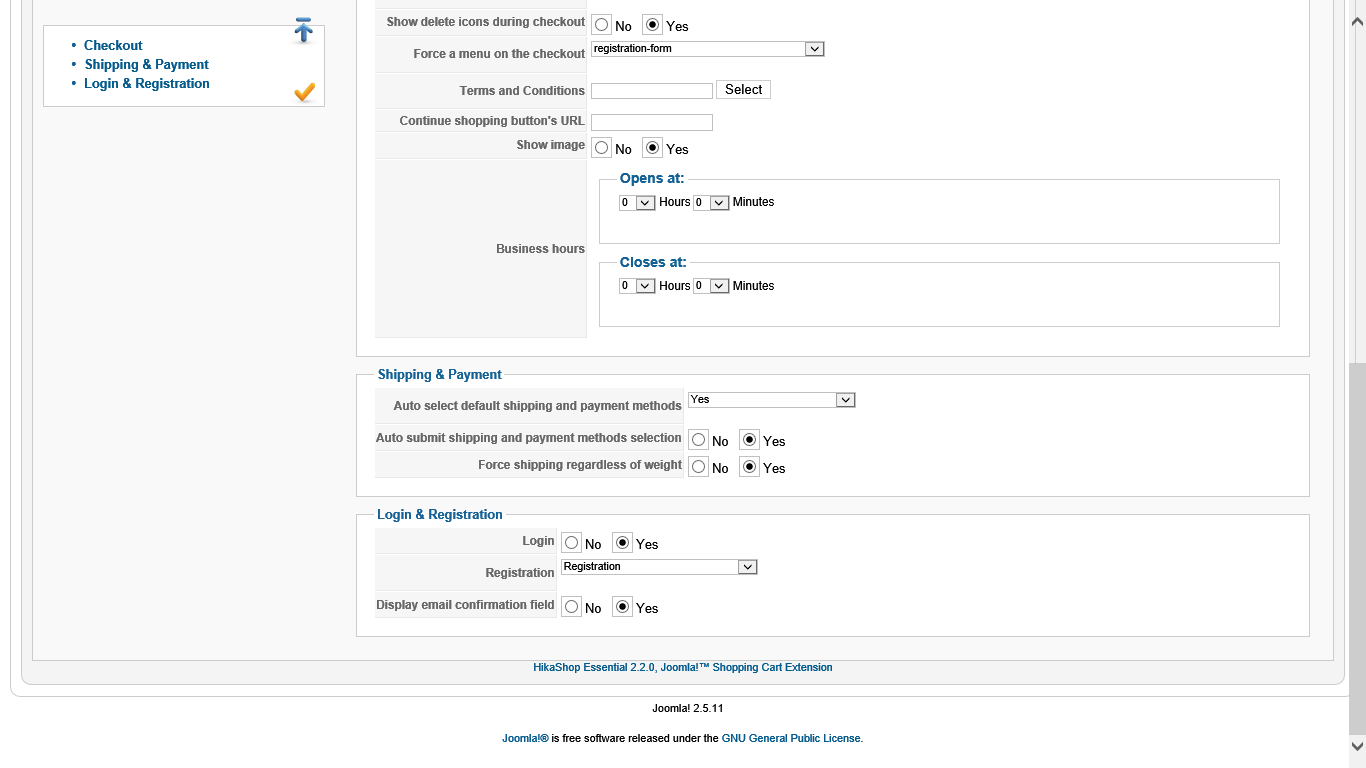Click the orange checkmark save icon

(304, 92)
